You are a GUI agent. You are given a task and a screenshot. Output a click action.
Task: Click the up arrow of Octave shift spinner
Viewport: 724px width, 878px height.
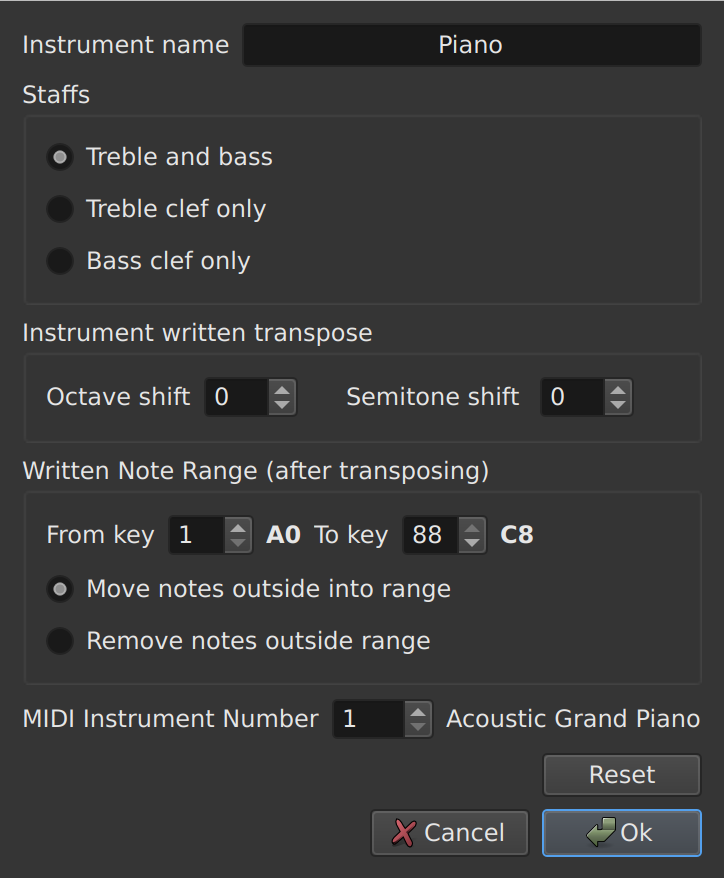279,390
